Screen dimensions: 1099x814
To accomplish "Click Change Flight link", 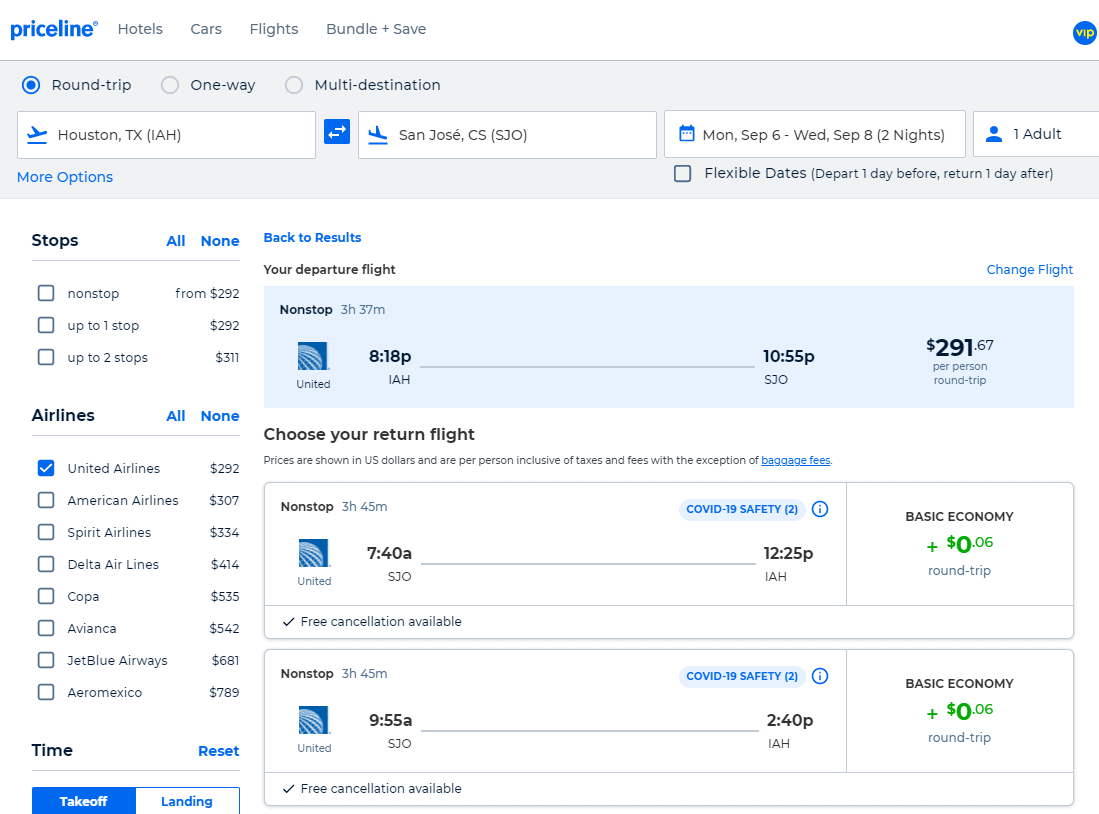I will [x=1030, y=269].
